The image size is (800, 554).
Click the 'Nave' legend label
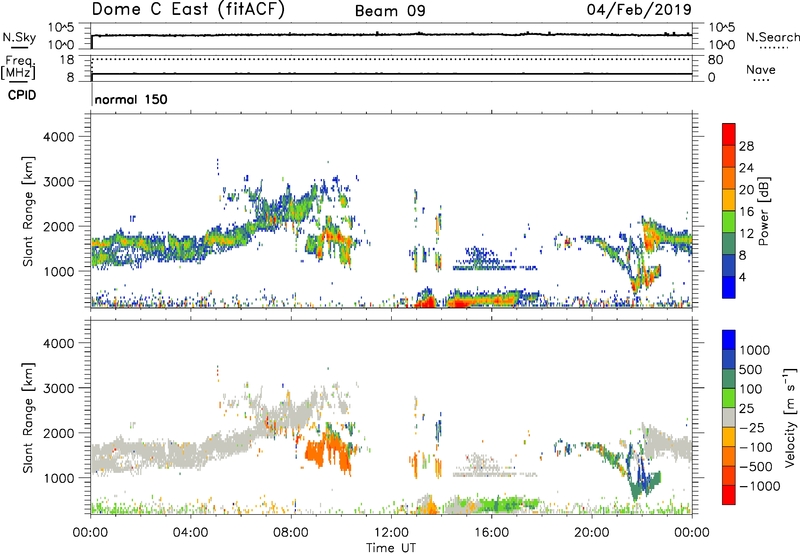click(761, 70)
